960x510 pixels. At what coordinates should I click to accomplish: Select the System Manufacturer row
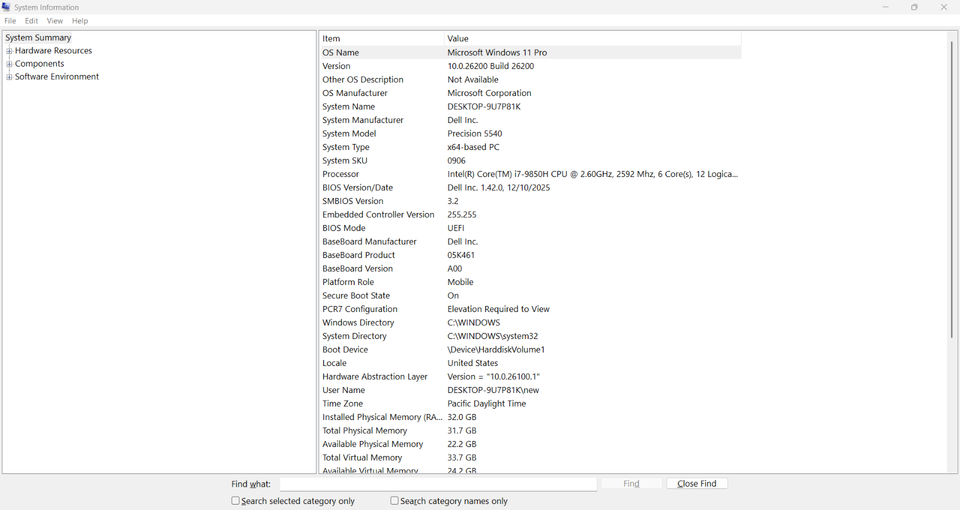point(530,120)
